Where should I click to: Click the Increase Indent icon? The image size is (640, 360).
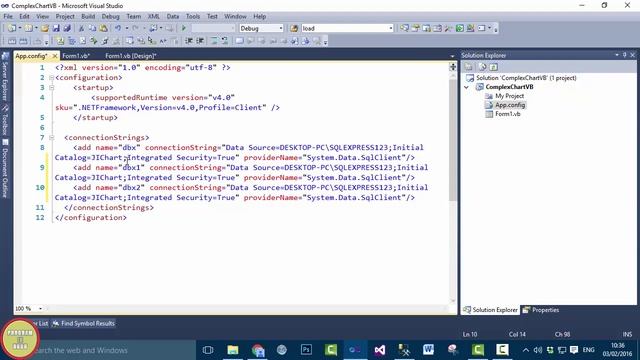point(200,41)
